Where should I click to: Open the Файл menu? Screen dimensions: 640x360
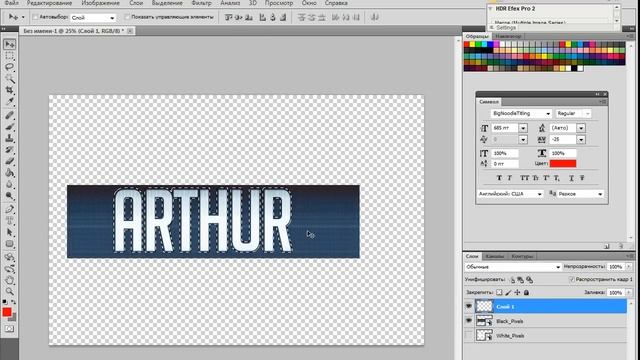click(x=11, y=3)
